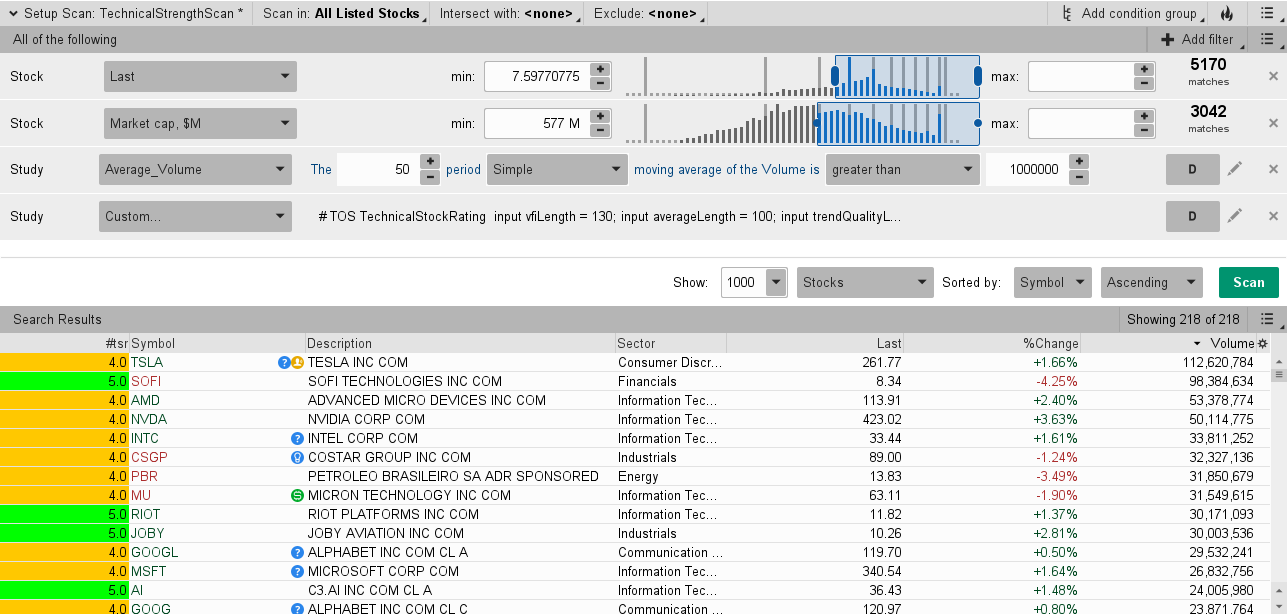Viewport: 1287px width, 614px height.
Task: Delete the Custom study filter
Action: pyautogui.click(x=1273, y=216)
